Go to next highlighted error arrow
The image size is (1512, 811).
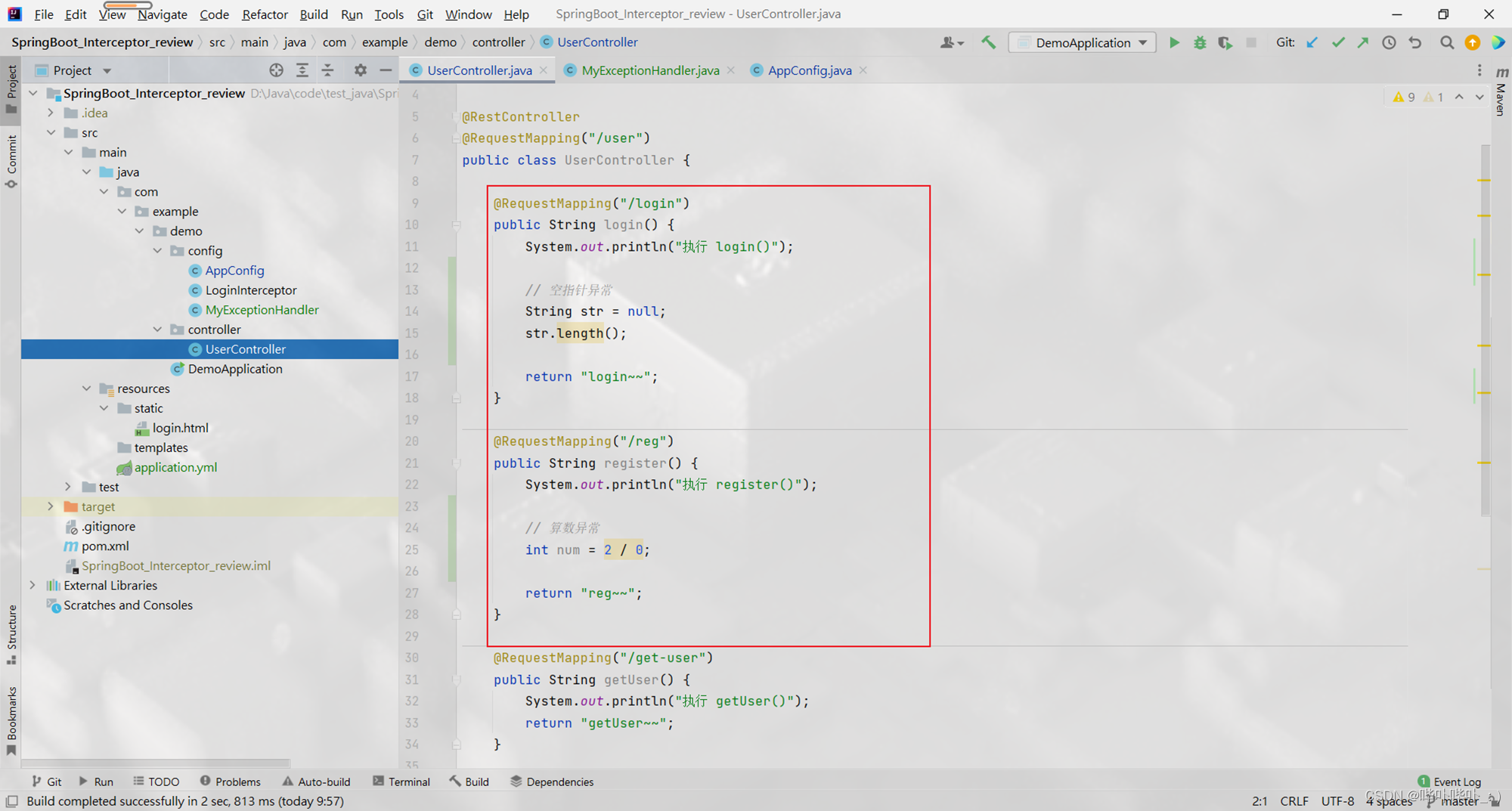tap(1479, 97)
